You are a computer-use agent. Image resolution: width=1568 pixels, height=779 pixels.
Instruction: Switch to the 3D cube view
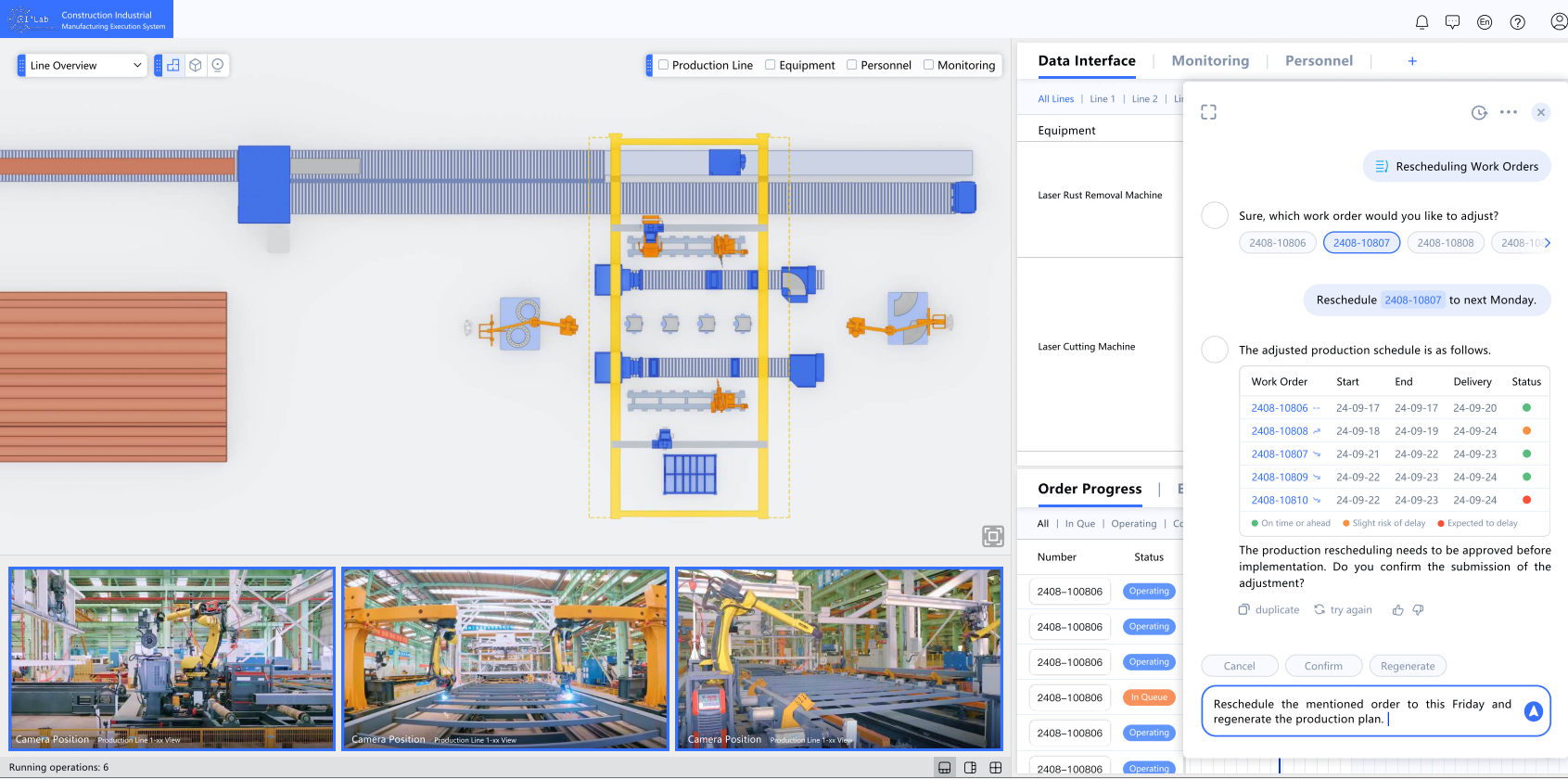[x=196, y=65]
